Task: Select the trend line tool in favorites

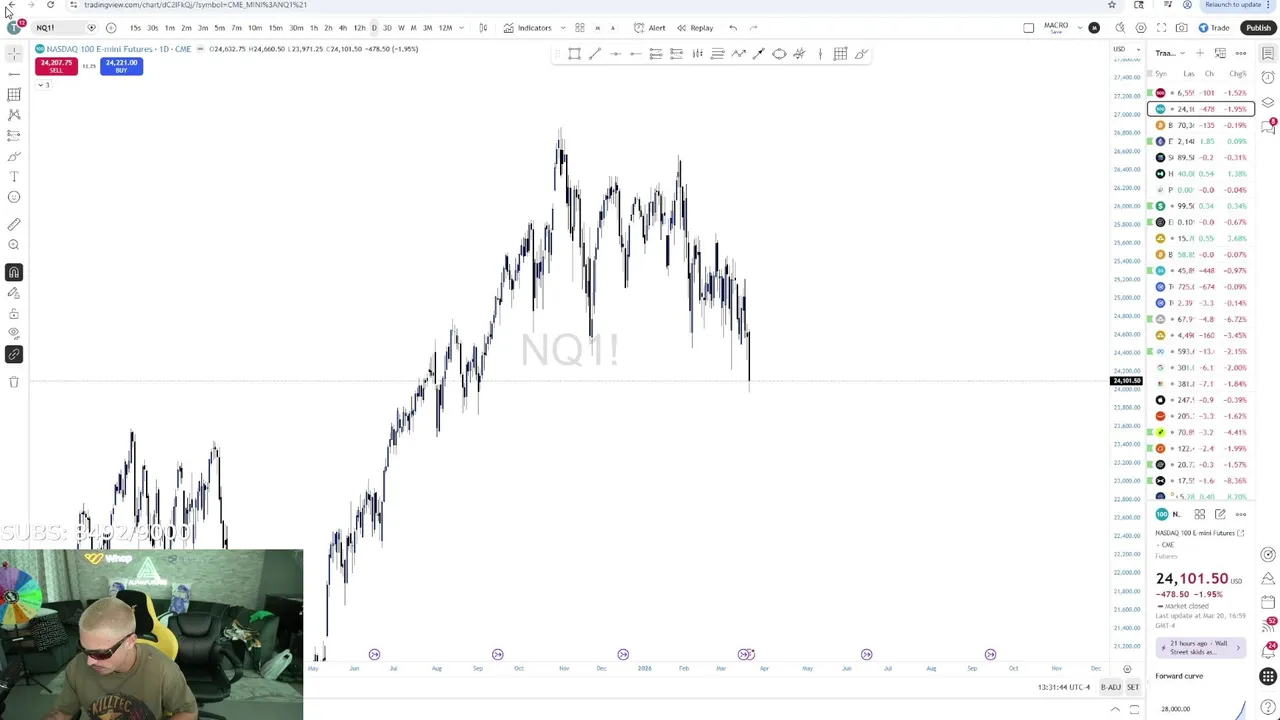Action: coord(594,54)
